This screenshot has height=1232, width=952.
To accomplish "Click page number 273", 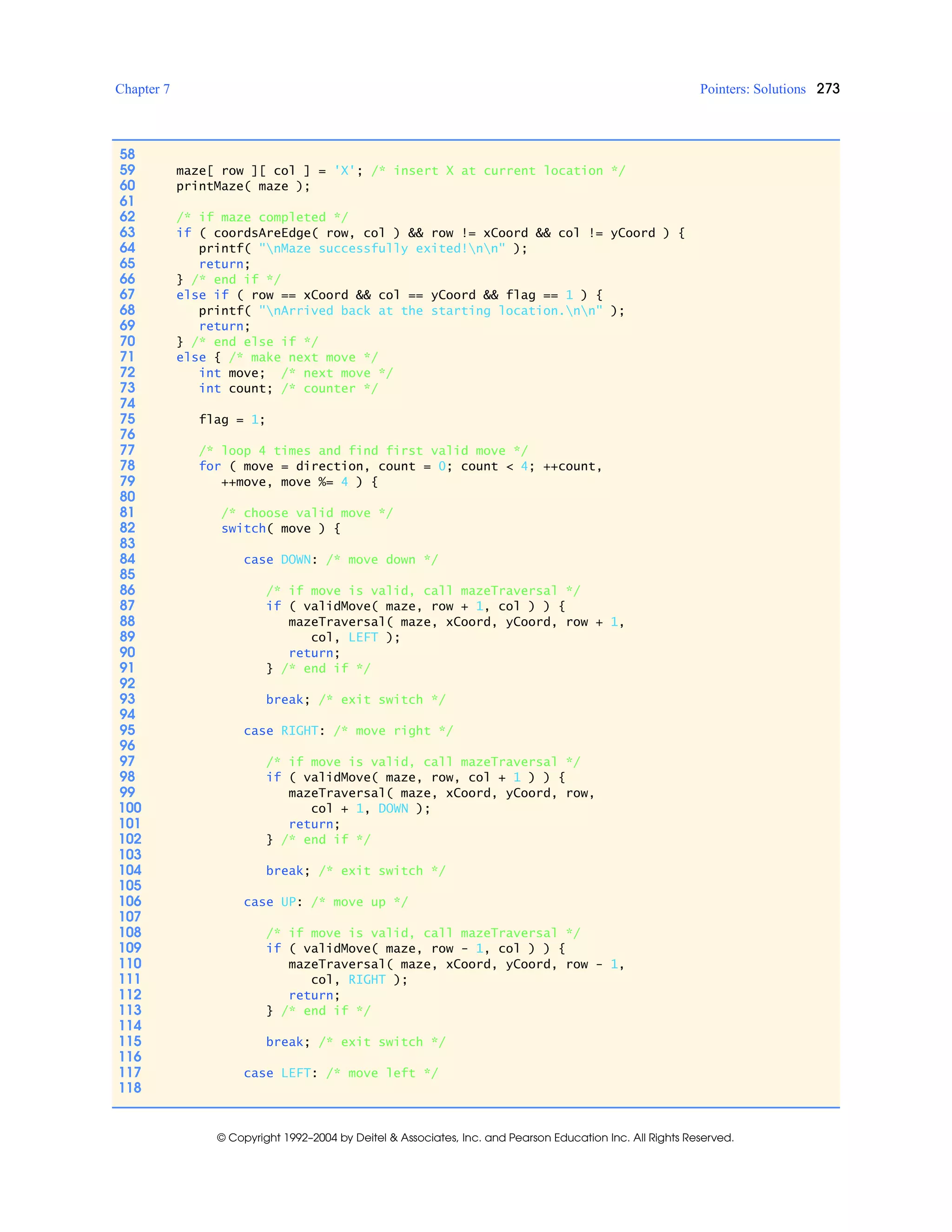I will 827,88.
